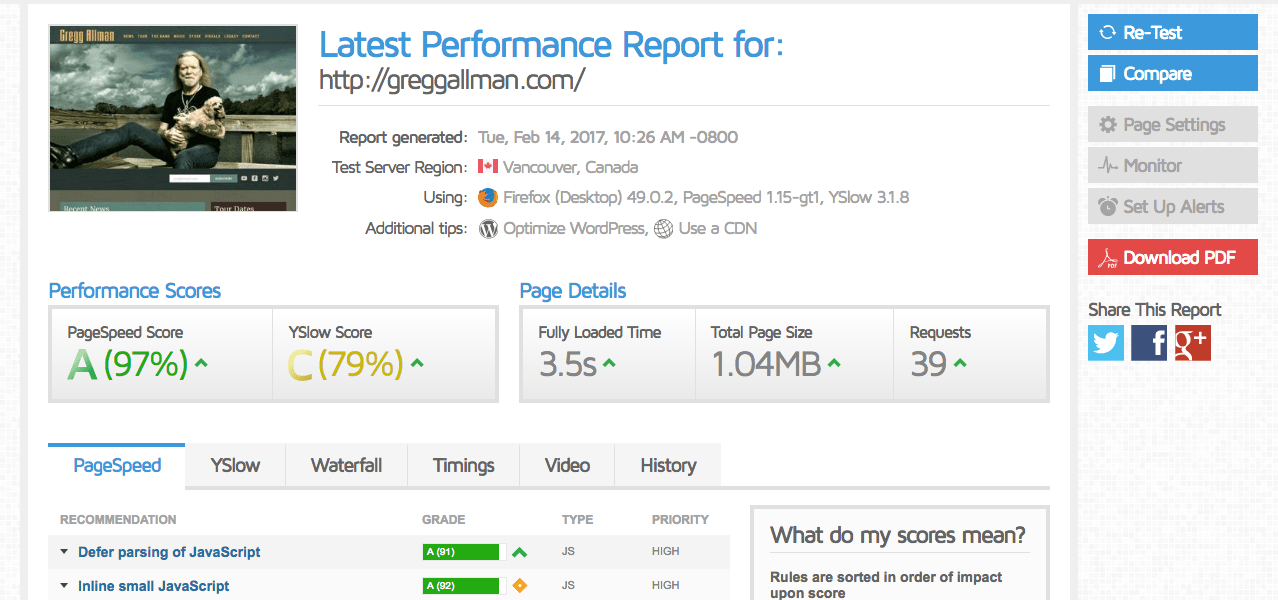This screenshot has width=1278, height=600.
Task: Click the Page Details heading
Action: [x=573, y=291]
